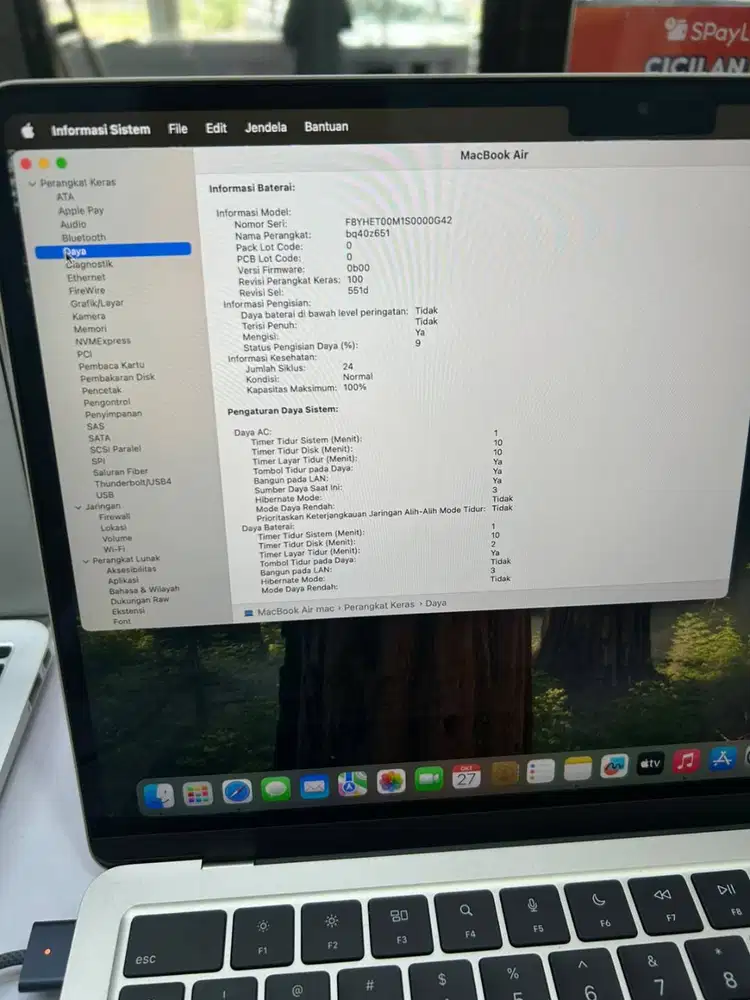Select FireWire in the sidebar
Viewport: 750px width, 1000px height.
point(87,290)
